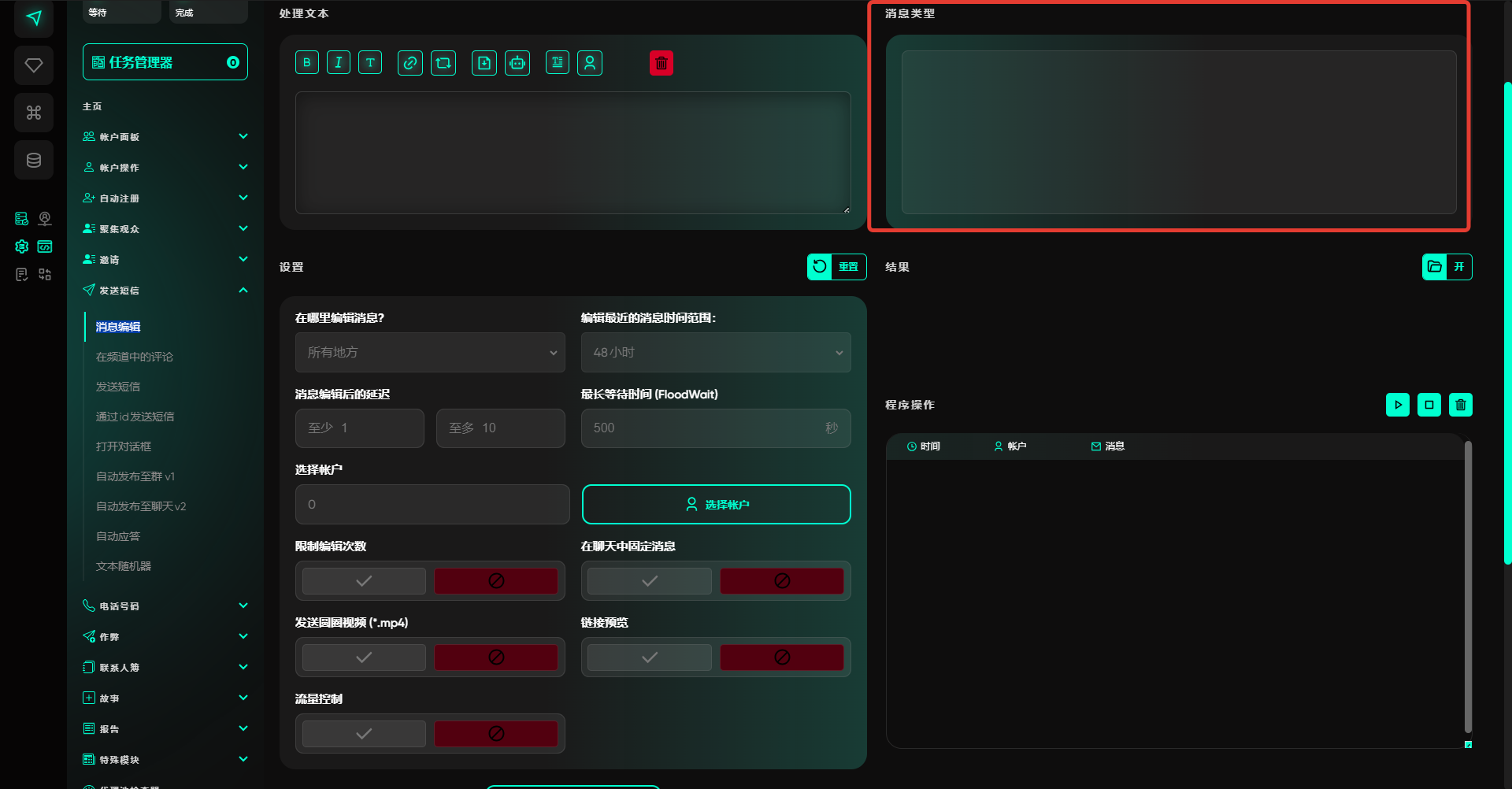Click the insert link icon
The width and height of the screenshot is (1512, 789).
(409, 63)
